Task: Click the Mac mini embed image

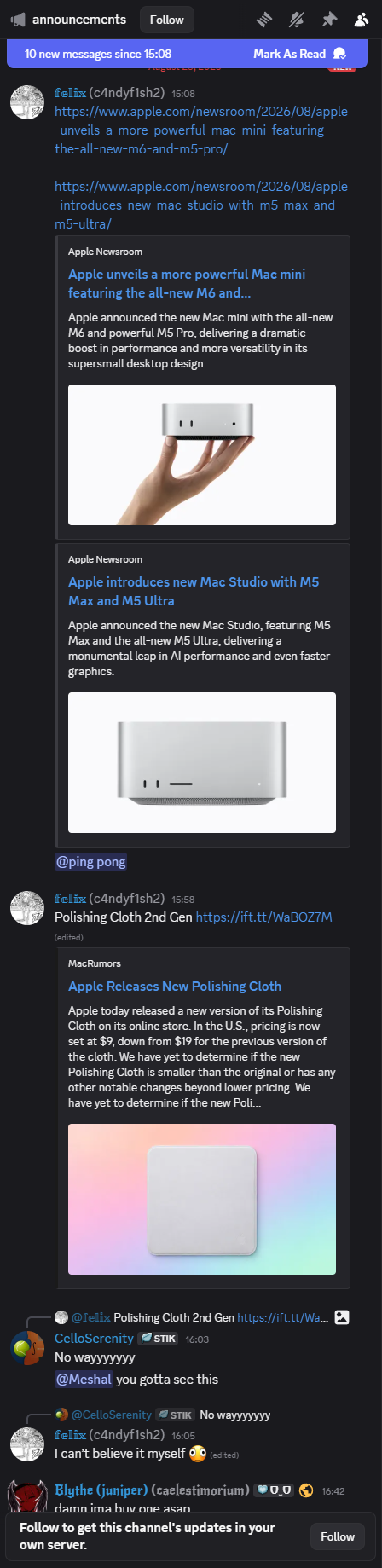Action: [x=202, y=454]
